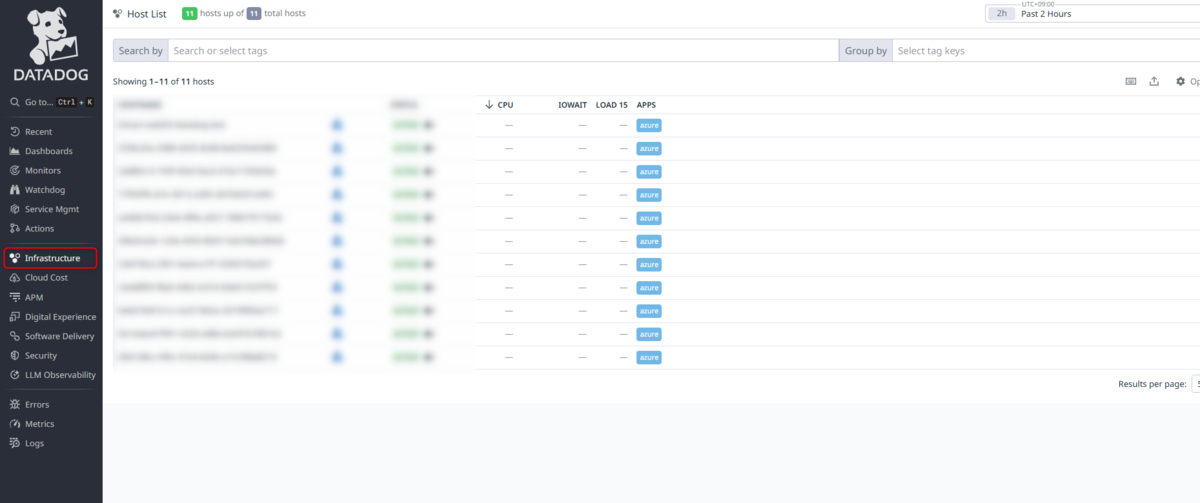Open the Go to... quick search

[51, 102]
